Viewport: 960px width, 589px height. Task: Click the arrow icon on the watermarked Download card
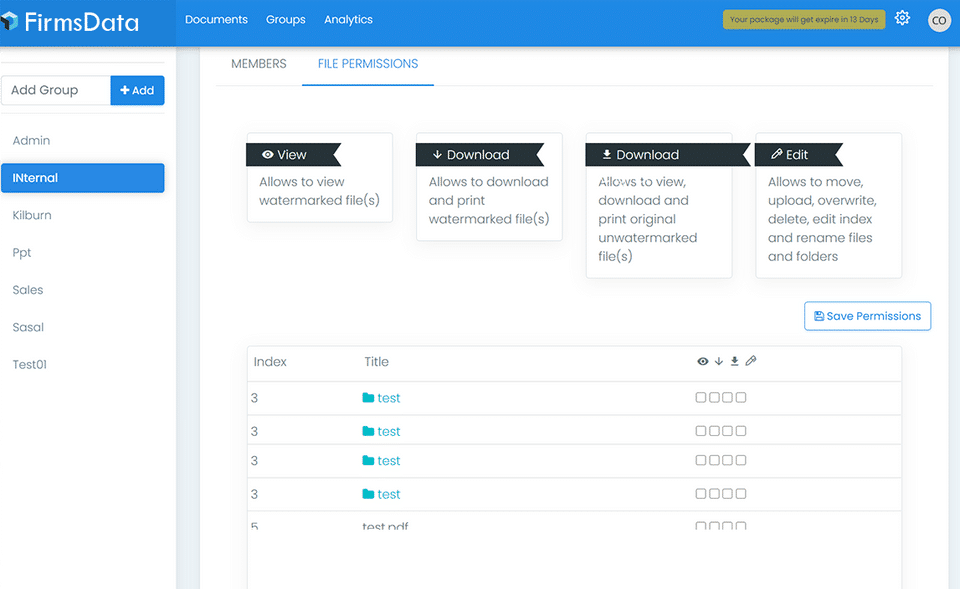[437, 154]
